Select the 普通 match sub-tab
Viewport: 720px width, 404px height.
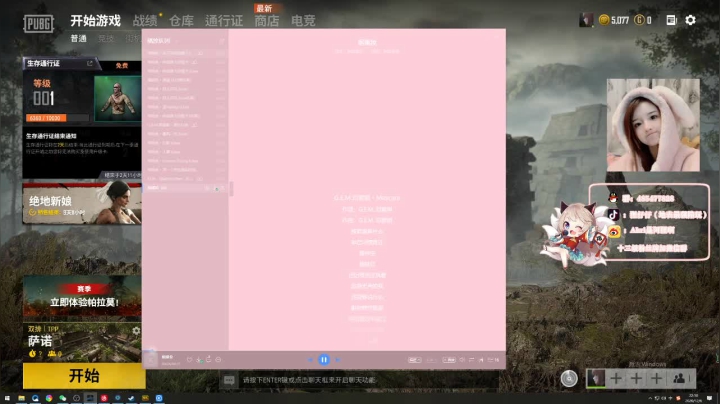coord(79,39)
